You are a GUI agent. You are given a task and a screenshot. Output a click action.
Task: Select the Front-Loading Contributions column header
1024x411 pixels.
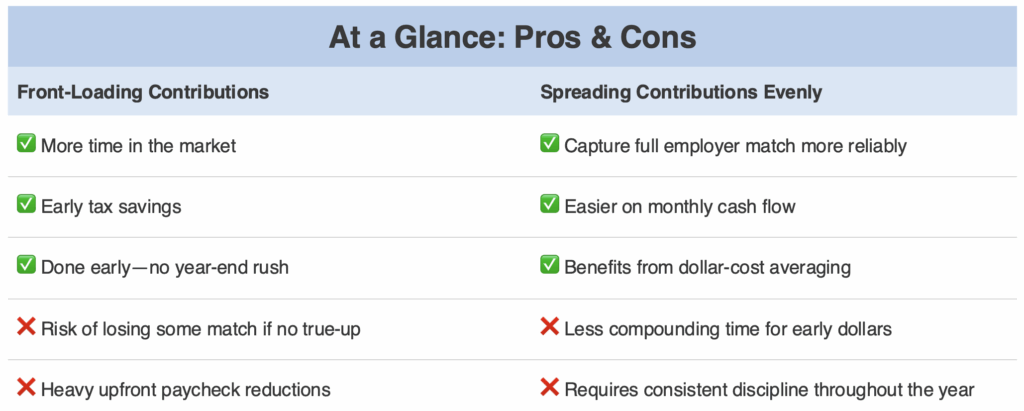143,92
